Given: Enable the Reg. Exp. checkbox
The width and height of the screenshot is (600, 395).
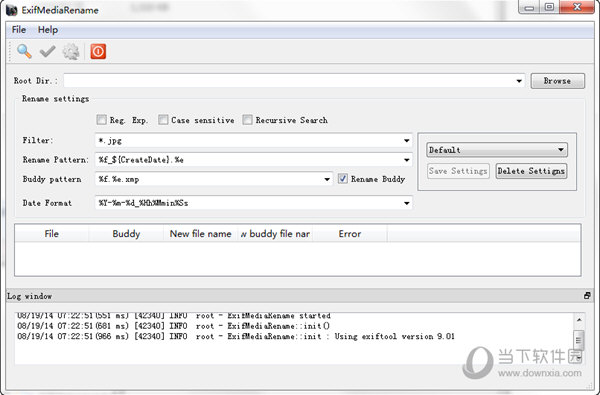Looking at the screenshot, I should tap(101, 120).
